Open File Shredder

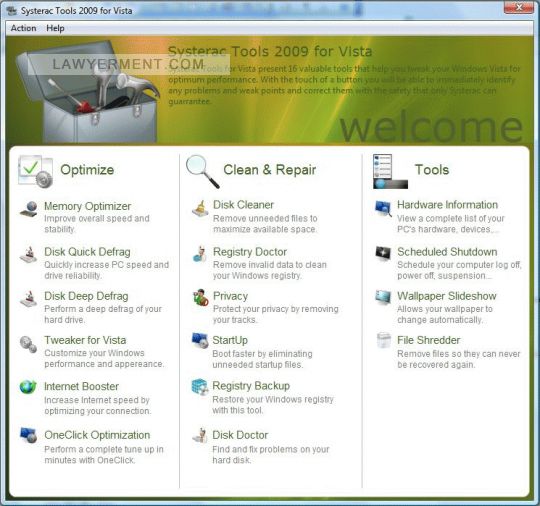(428, 340)
